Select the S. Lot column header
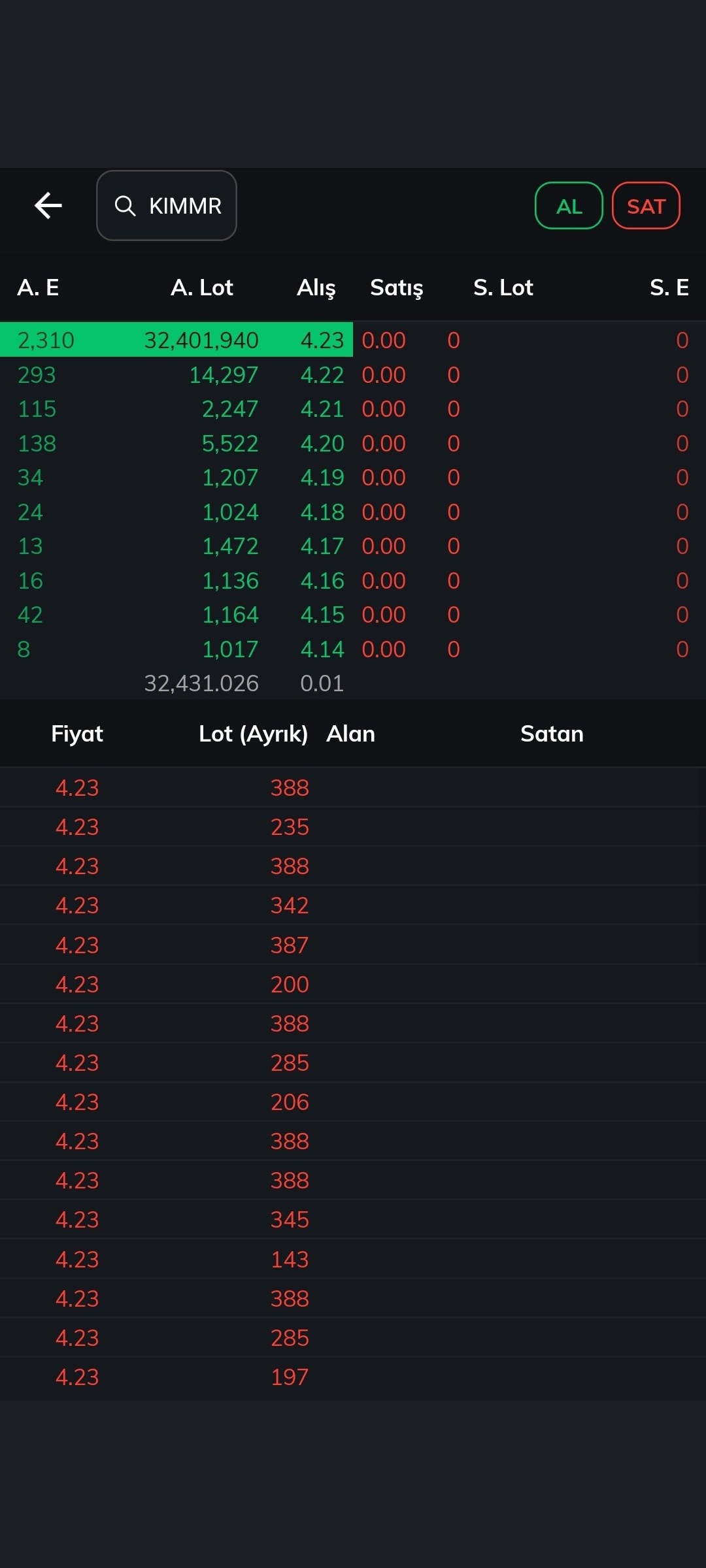This screenshot has width=706, height=1568. point(503,287)
